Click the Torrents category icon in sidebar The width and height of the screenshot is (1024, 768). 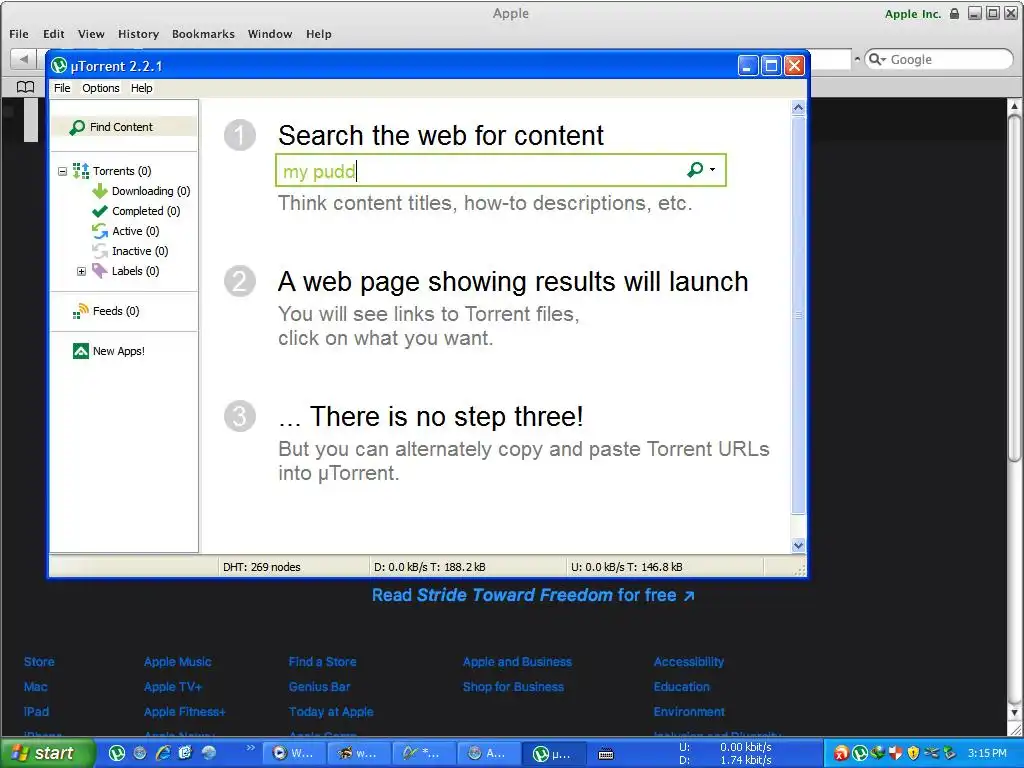click(x=81, y=171)
